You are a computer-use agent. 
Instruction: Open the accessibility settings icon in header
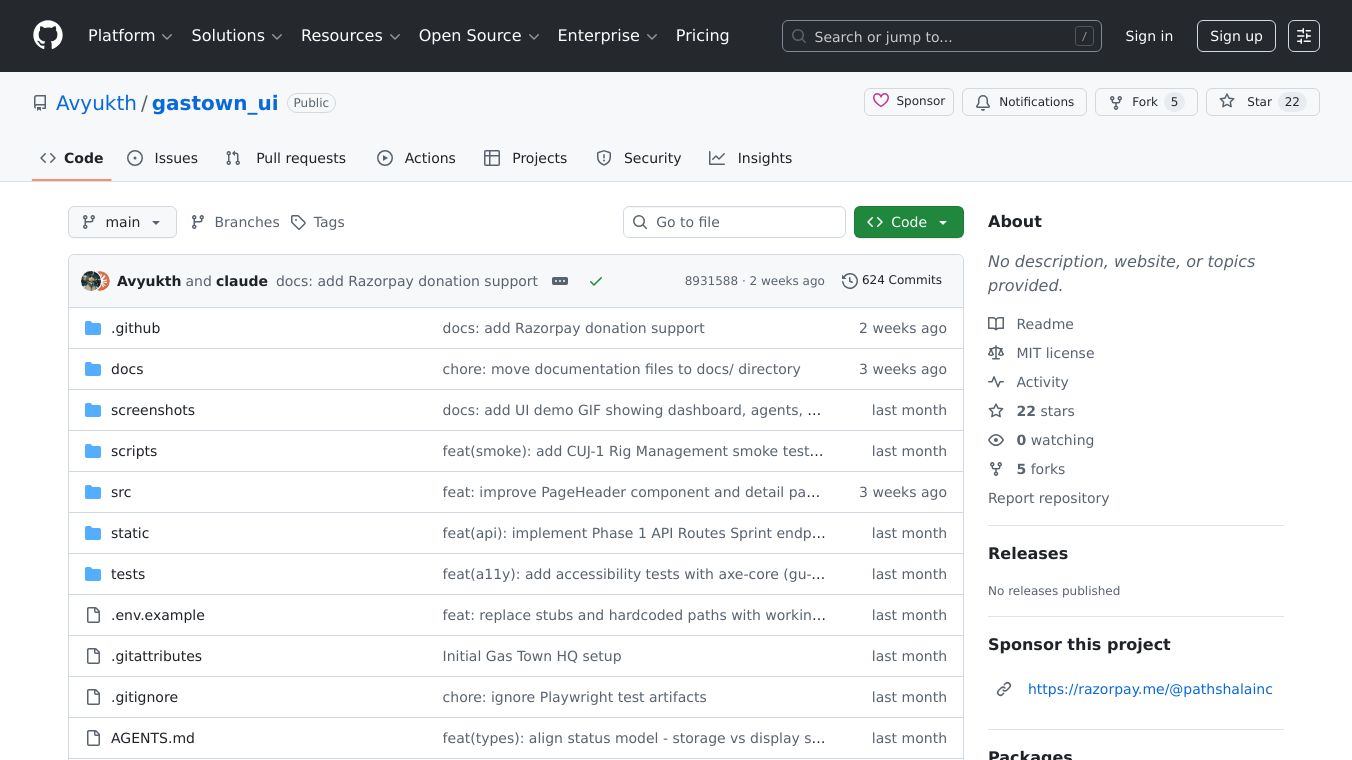1303,36
